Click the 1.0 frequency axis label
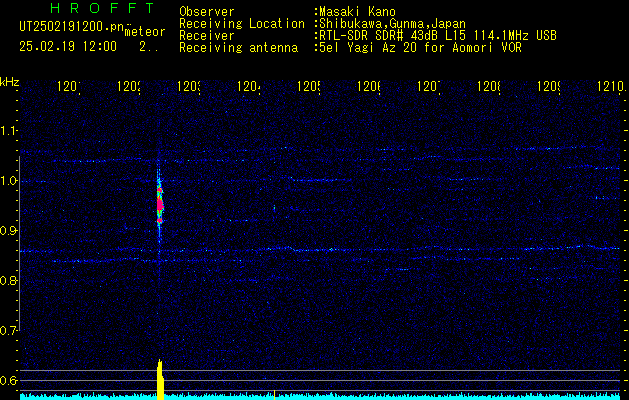629x400 pixels. [x=9, y=181]
